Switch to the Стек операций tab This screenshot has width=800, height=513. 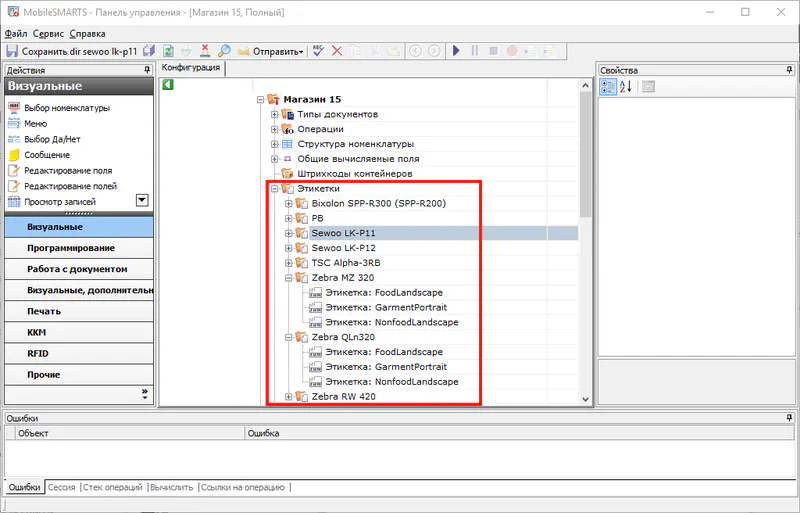112,487
